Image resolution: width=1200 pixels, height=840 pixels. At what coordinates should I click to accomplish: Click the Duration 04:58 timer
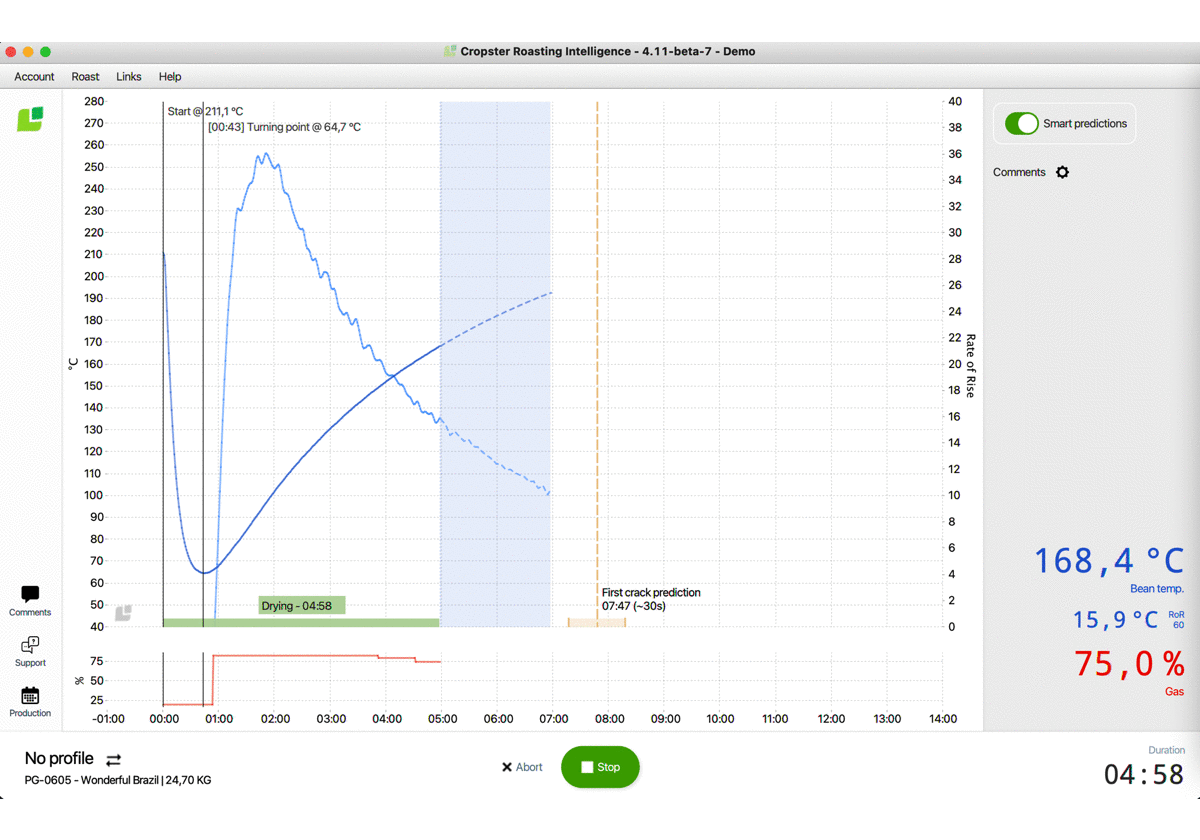1144,774
